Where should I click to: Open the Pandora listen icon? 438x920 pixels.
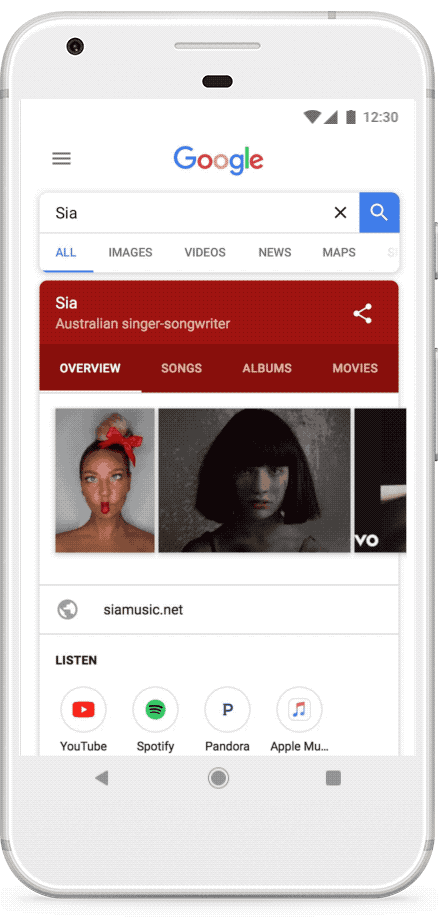pos(228,710)
